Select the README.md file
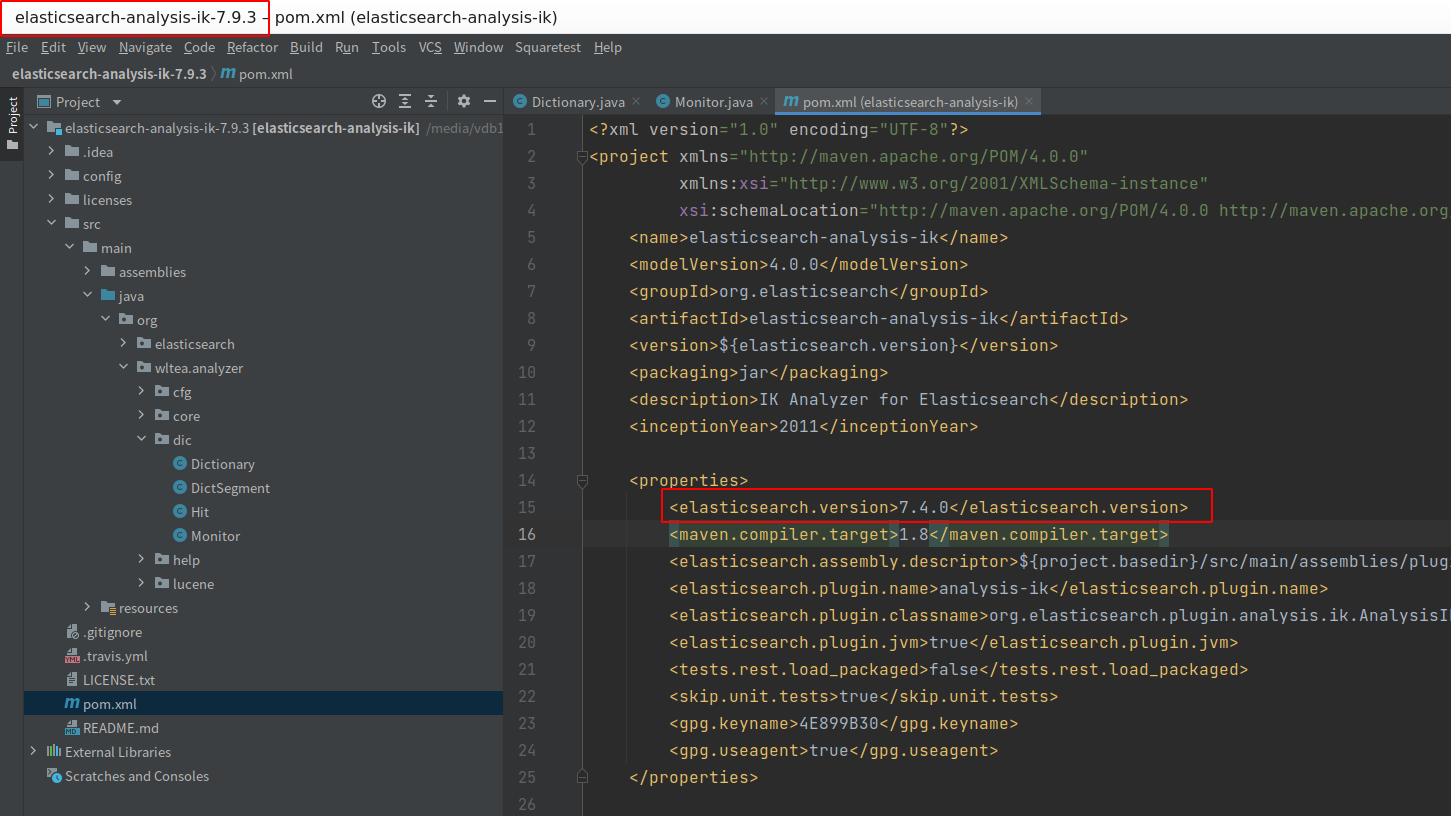The width and height of the screenshot is (1451, 816). pos(112,728)
